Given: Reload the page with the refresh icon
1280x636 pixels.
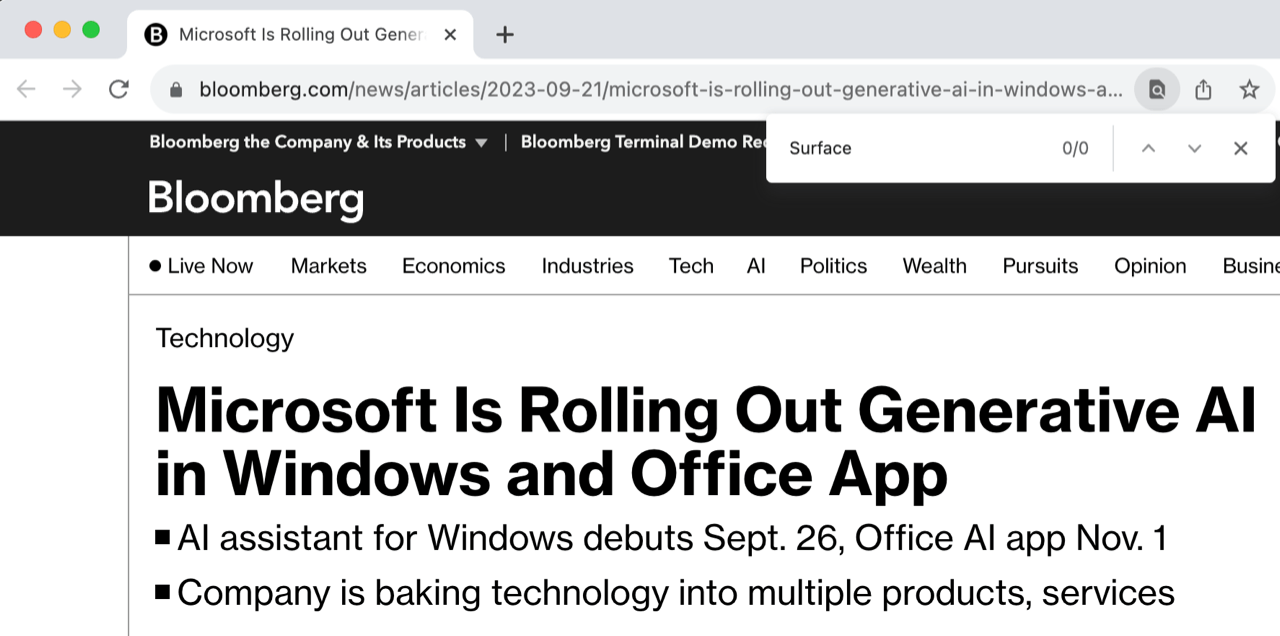Looking at the screenshot, I should coord(119,89).
